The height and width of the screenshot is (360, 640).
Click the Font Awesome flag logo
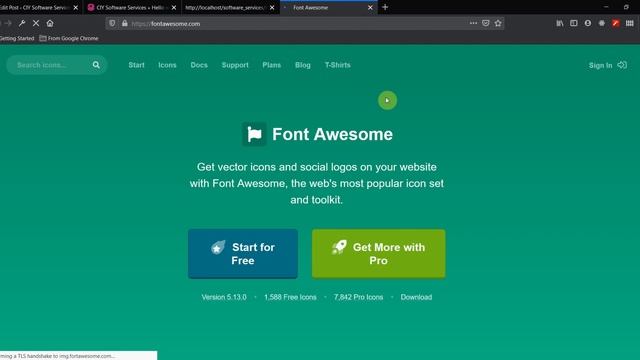coord(254,134)
